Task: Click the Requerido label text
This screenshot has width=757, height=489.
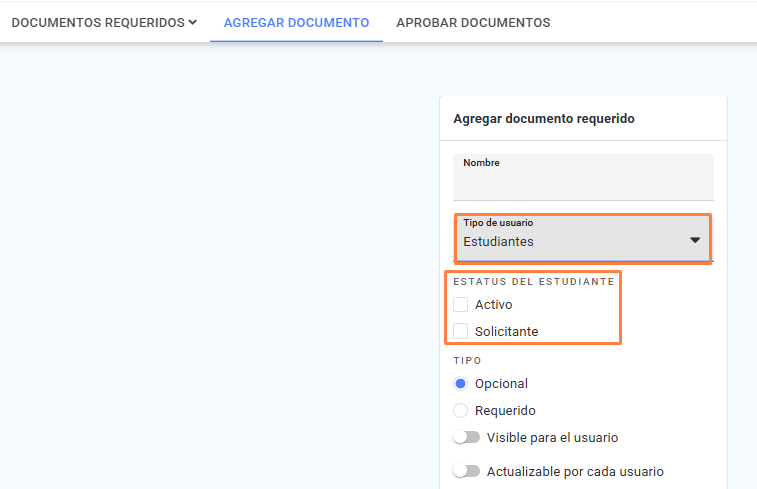Action: (505, 411)
